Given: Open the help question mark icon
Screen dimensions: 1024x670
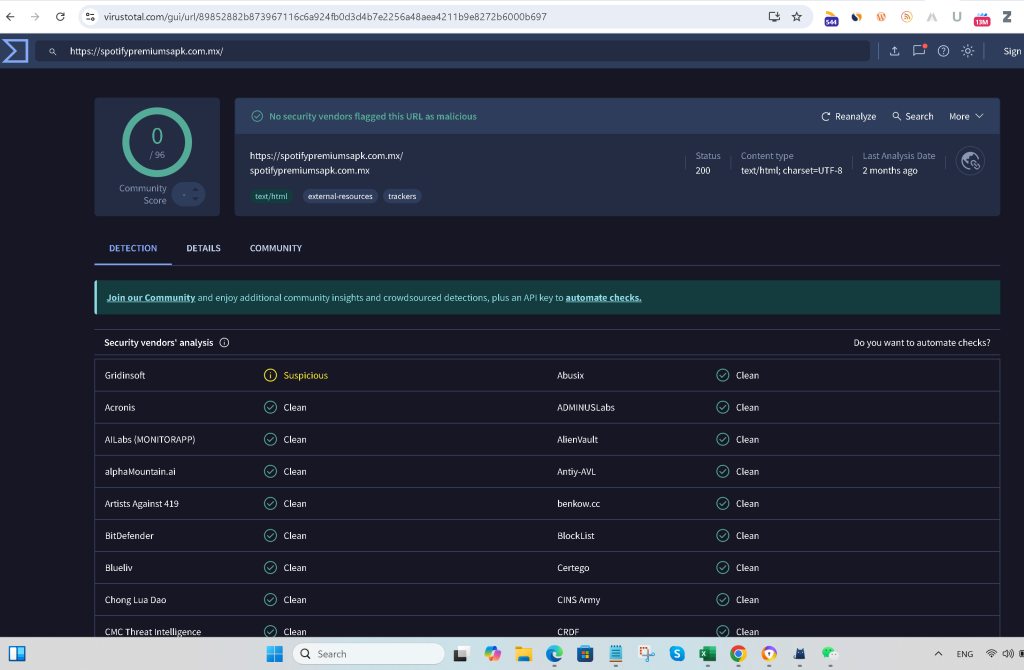Looking at the screenshot, I should pos(943,51).
